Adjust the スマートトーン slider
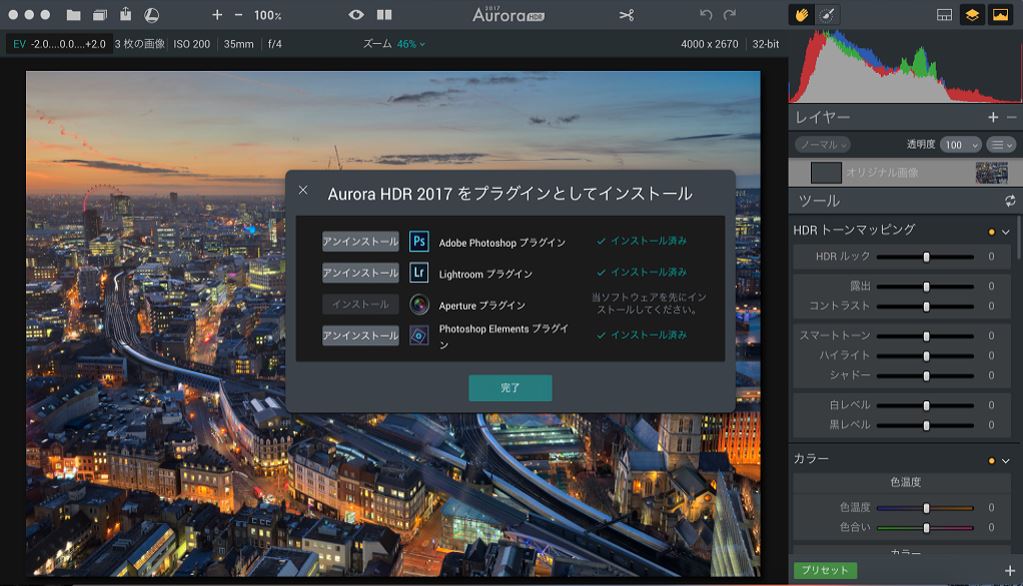 click(925, 335)
